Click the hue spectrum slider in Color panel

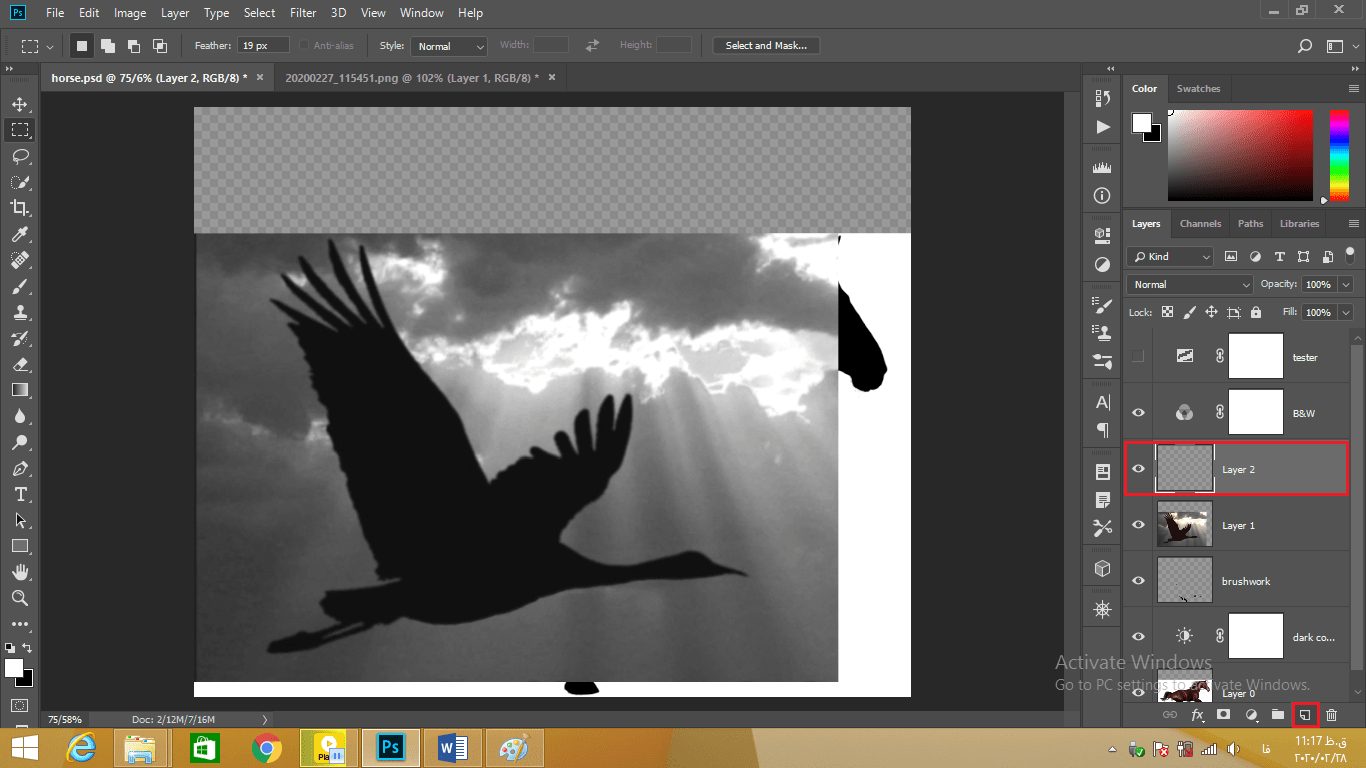[x=1339, y=155]
